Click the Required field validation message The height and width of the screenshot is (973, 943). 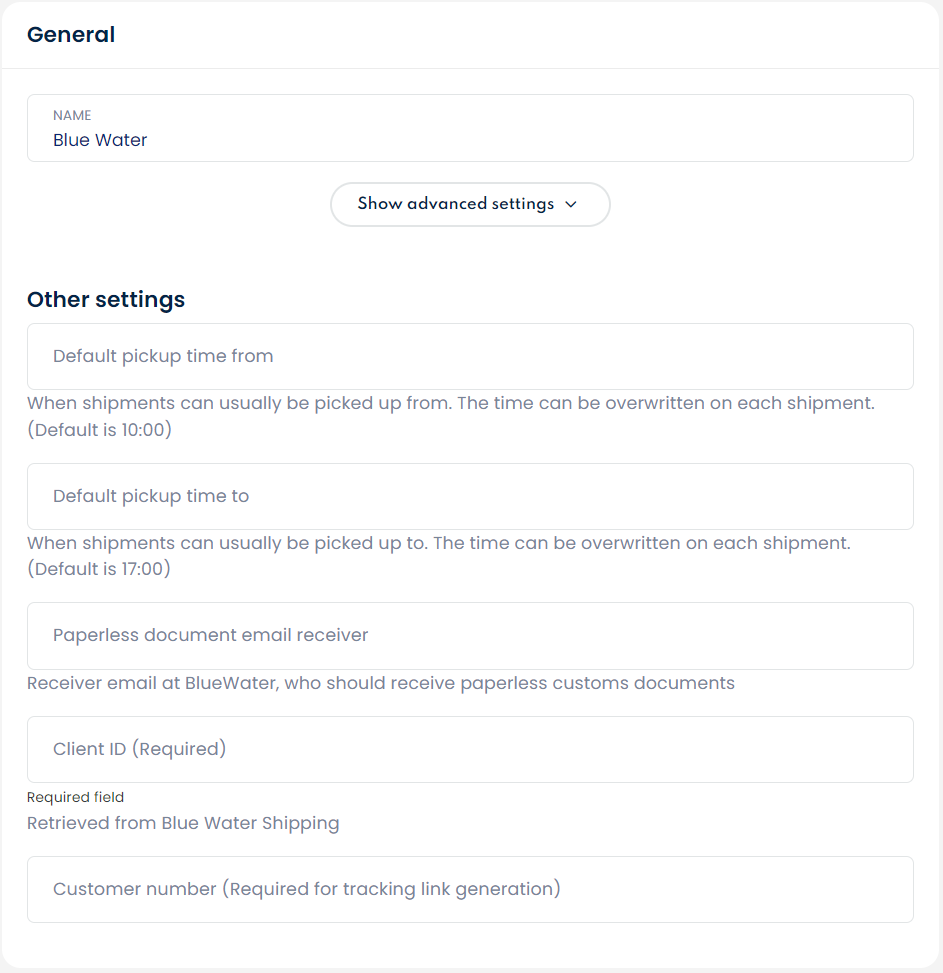tap(76, 797)
